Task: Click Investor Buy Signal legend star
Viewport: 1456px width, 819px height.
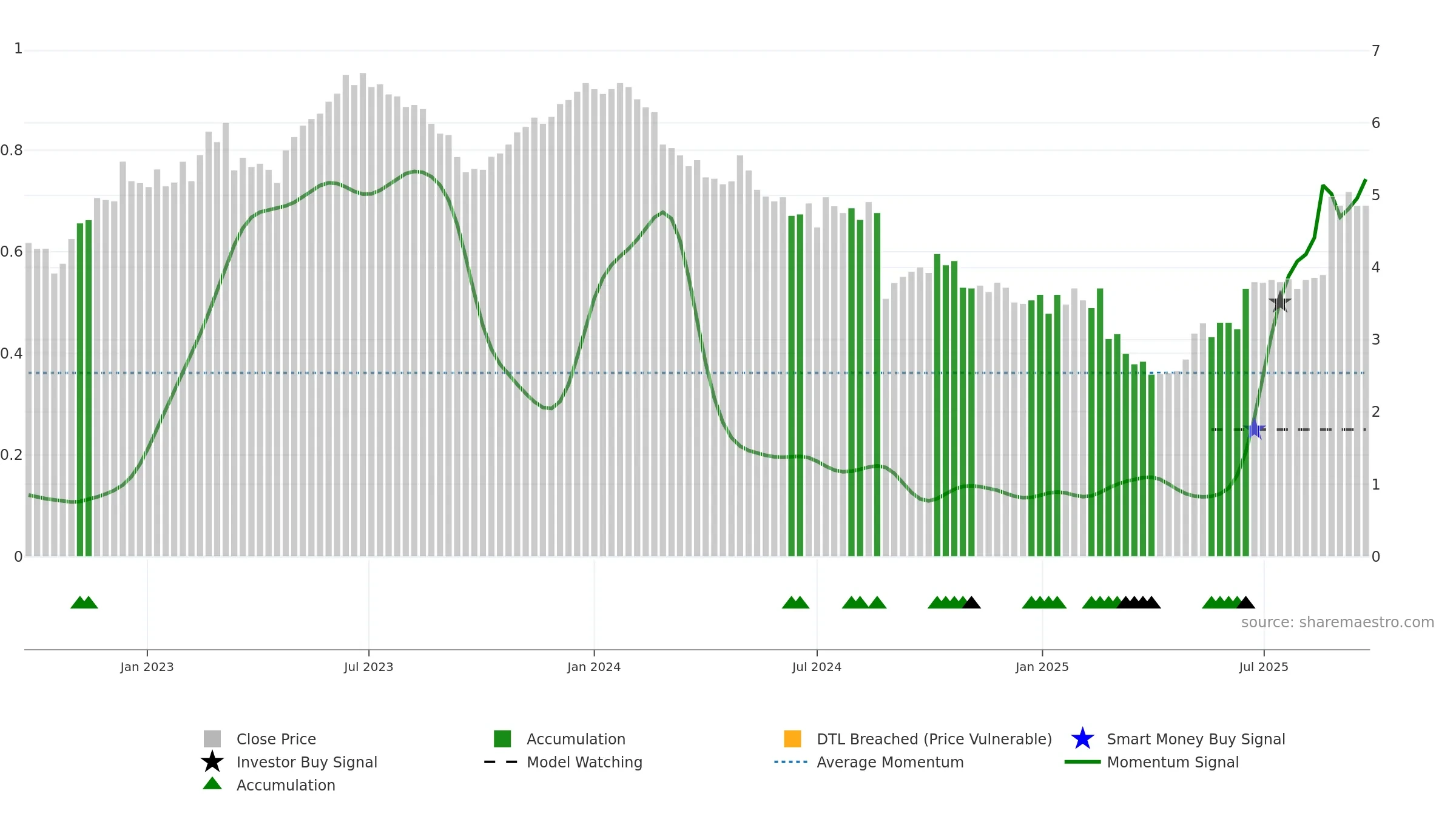Action: tap(212, 762)
